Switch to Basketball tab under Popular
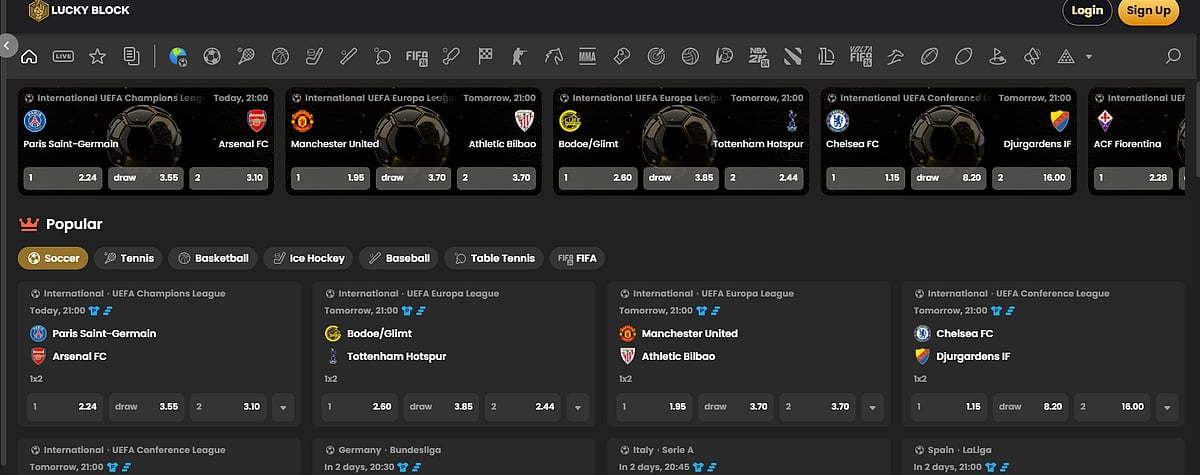Image resolution: width=1200 pixels, height=475 pixels. 212,258
